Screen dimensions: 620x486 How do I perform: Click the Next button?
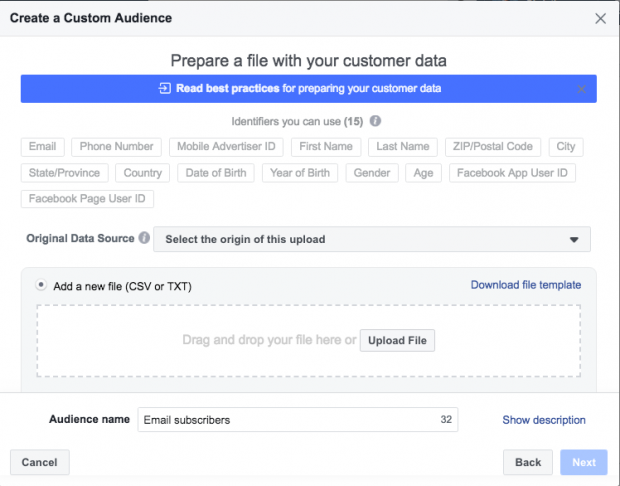click(x=584, y=462)
